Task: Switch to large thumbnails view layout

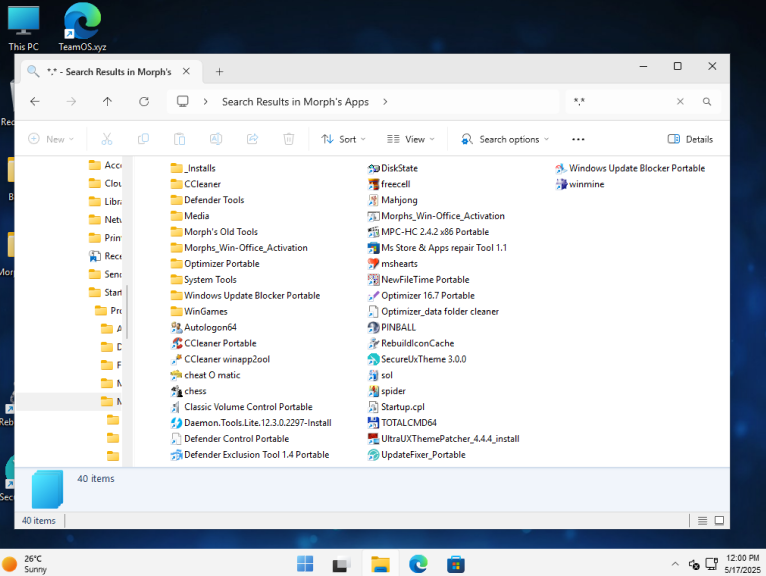Action: coord(719,521)
